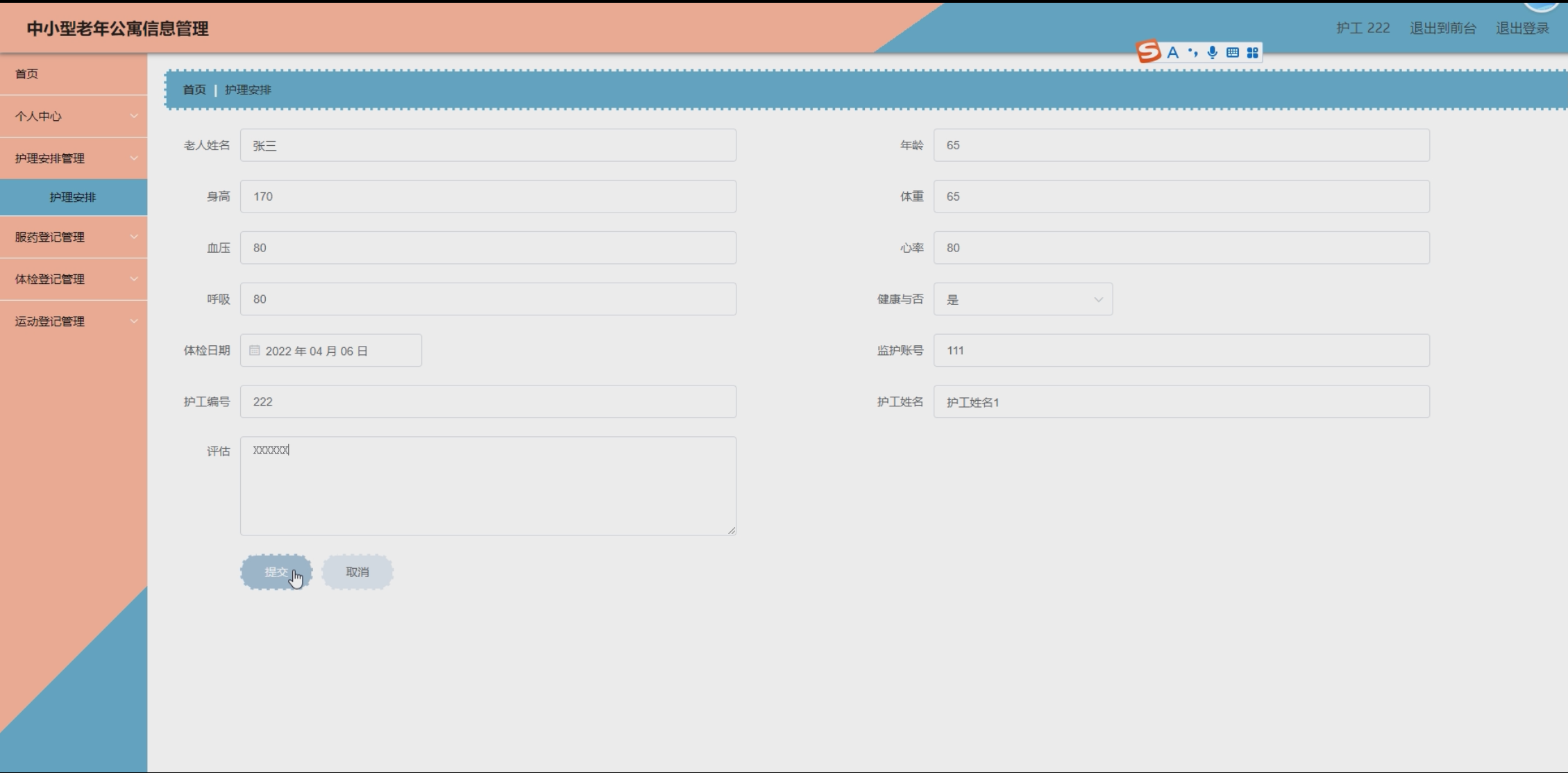Select the 护理安排 submenu item

tap(73, 197)
